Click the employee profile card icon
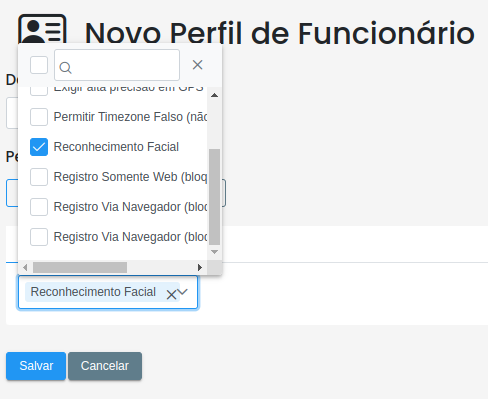This screenshot has width=488, height=399. (x=42, y=29)
